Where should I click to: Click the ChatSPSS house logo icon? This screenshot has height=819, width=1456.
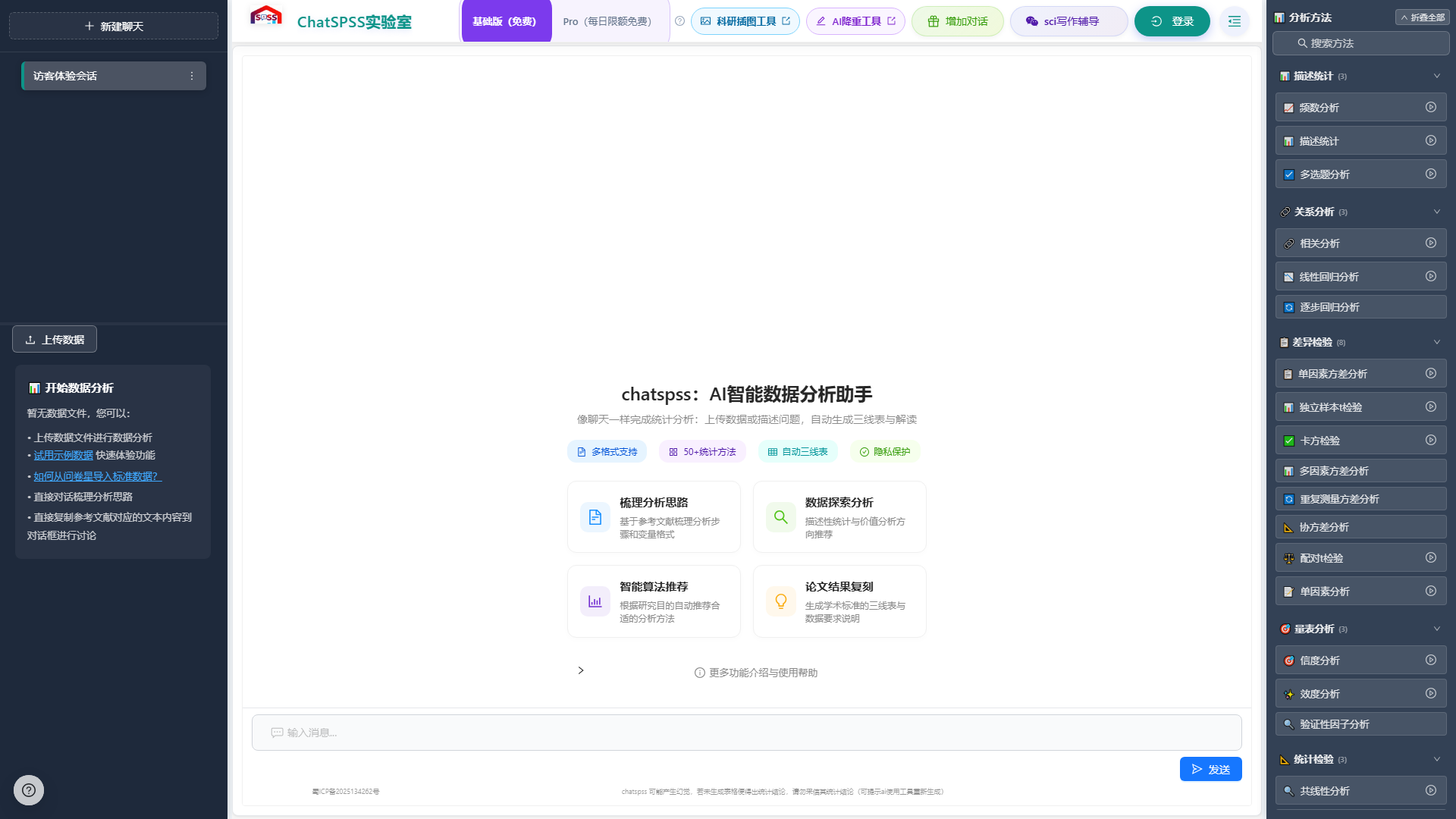click(266, 16)
